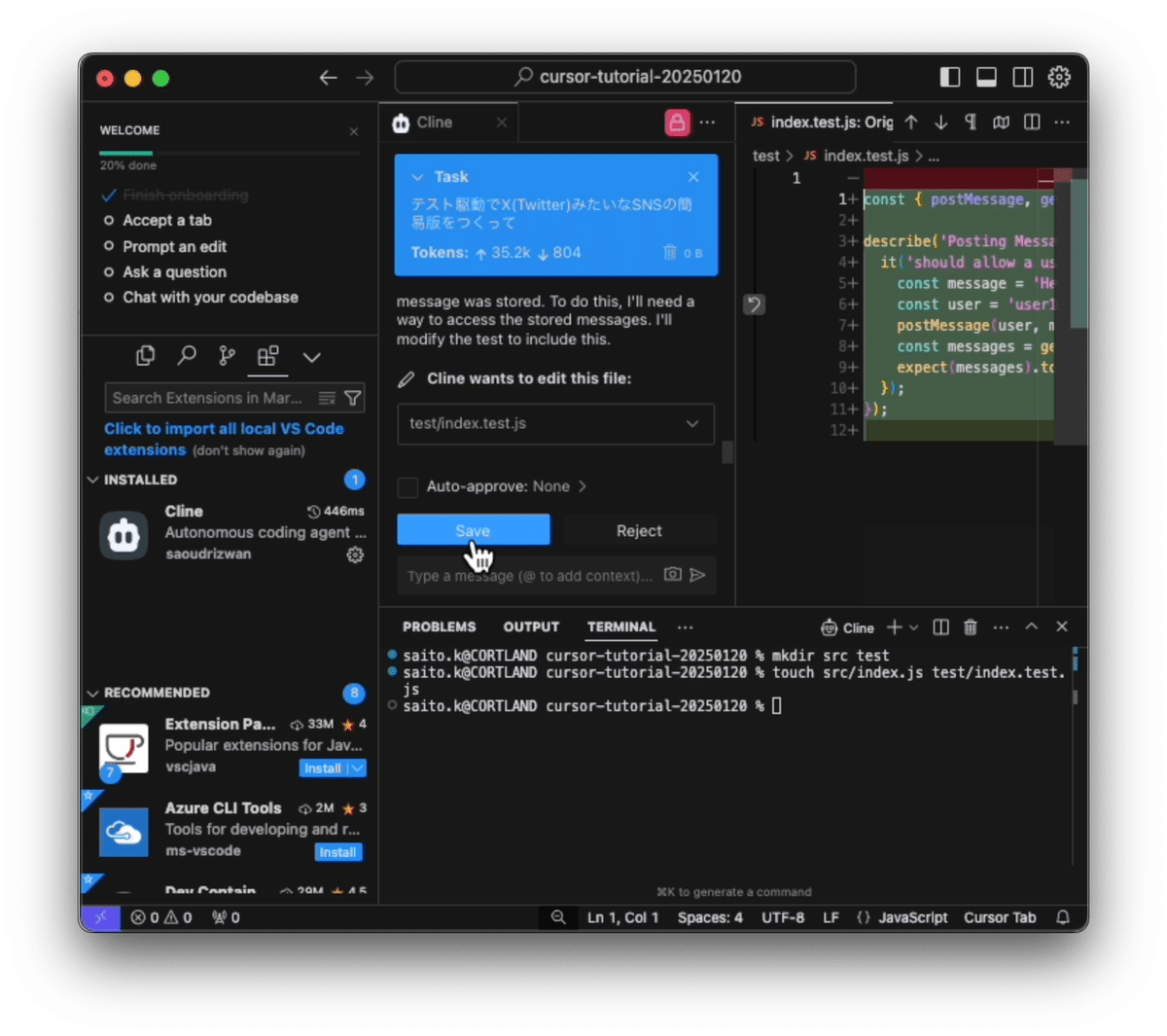Viewport: 1167px width, 1036px height.
Task: Collapse the Task header chevron
Action: point(417,177)
